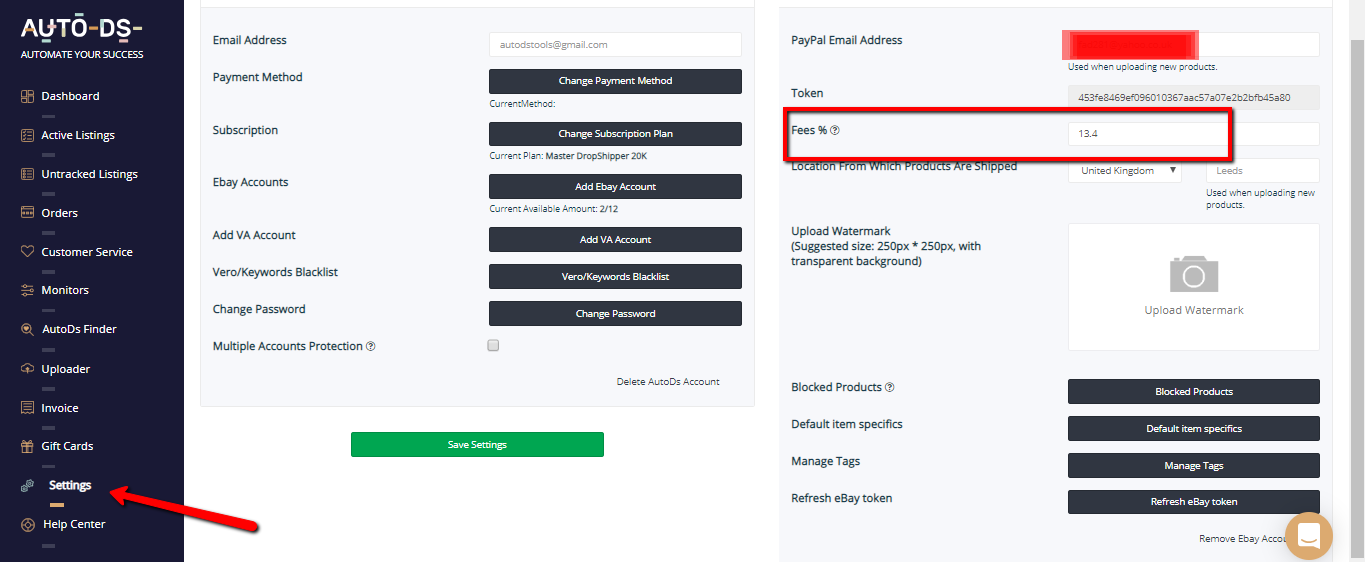Click the Customer Service heart icon
This screenshot has width=1365, height=562.
[28, 252]
